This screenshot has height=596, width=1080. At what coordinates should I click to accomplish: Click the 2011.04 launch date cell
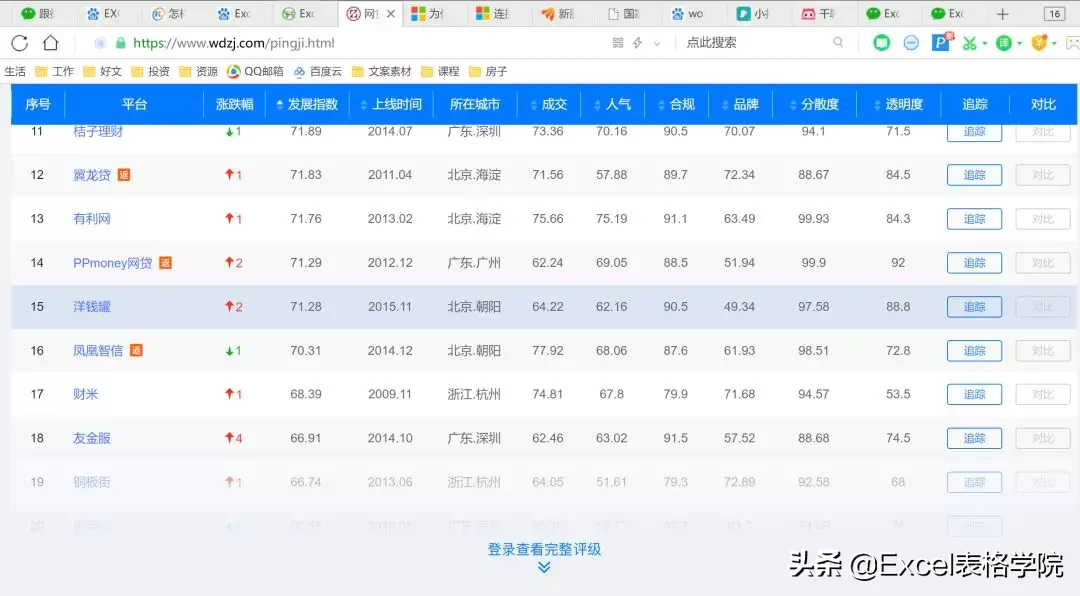[x=390, y=175]
